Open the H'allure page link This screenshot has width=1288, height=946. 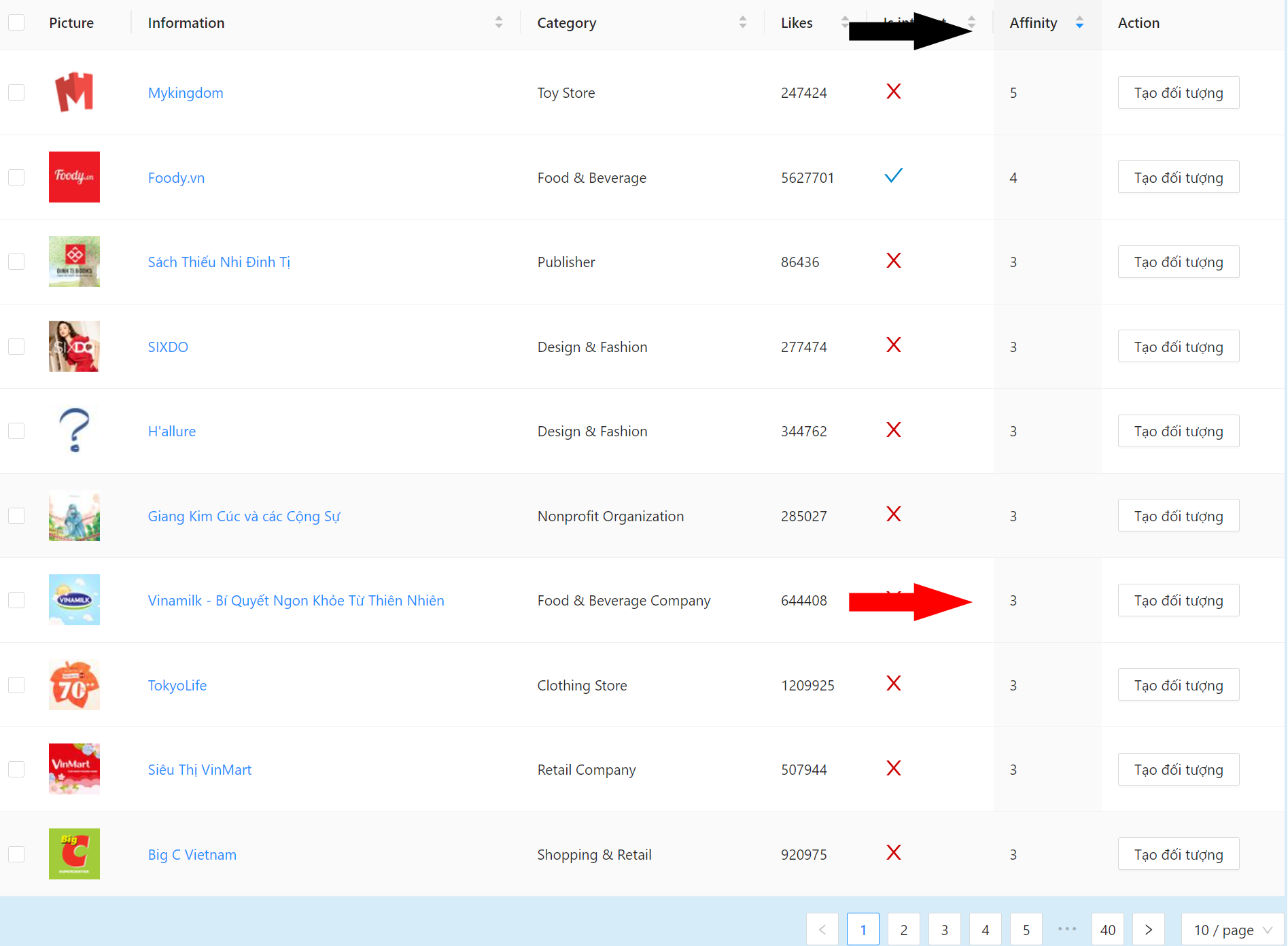[172, 431]
